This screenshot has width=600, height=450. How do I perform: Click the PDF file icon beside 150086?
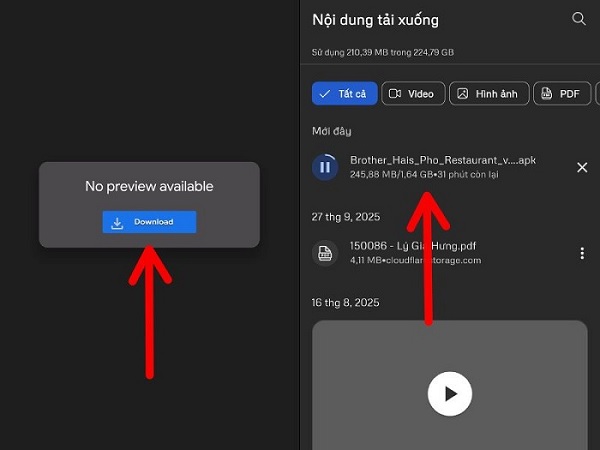pos(325,253)
